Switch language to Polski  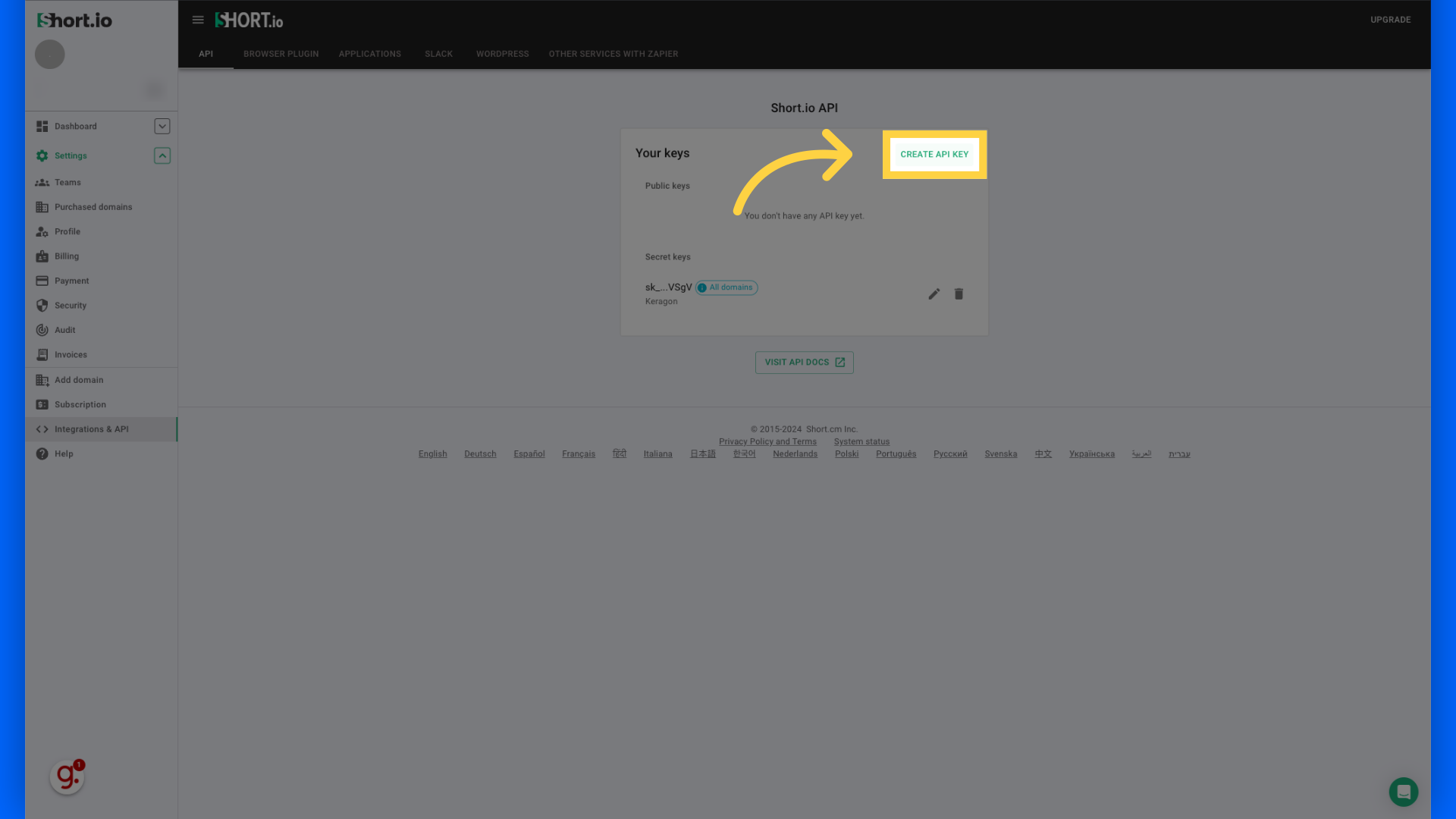click(x=847, y=454)
